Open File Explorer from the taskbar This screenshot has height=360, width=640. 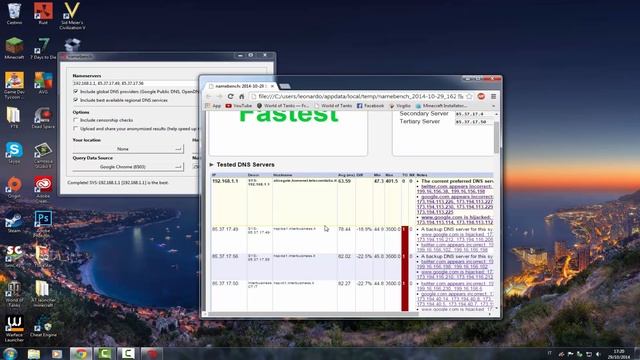34,353
